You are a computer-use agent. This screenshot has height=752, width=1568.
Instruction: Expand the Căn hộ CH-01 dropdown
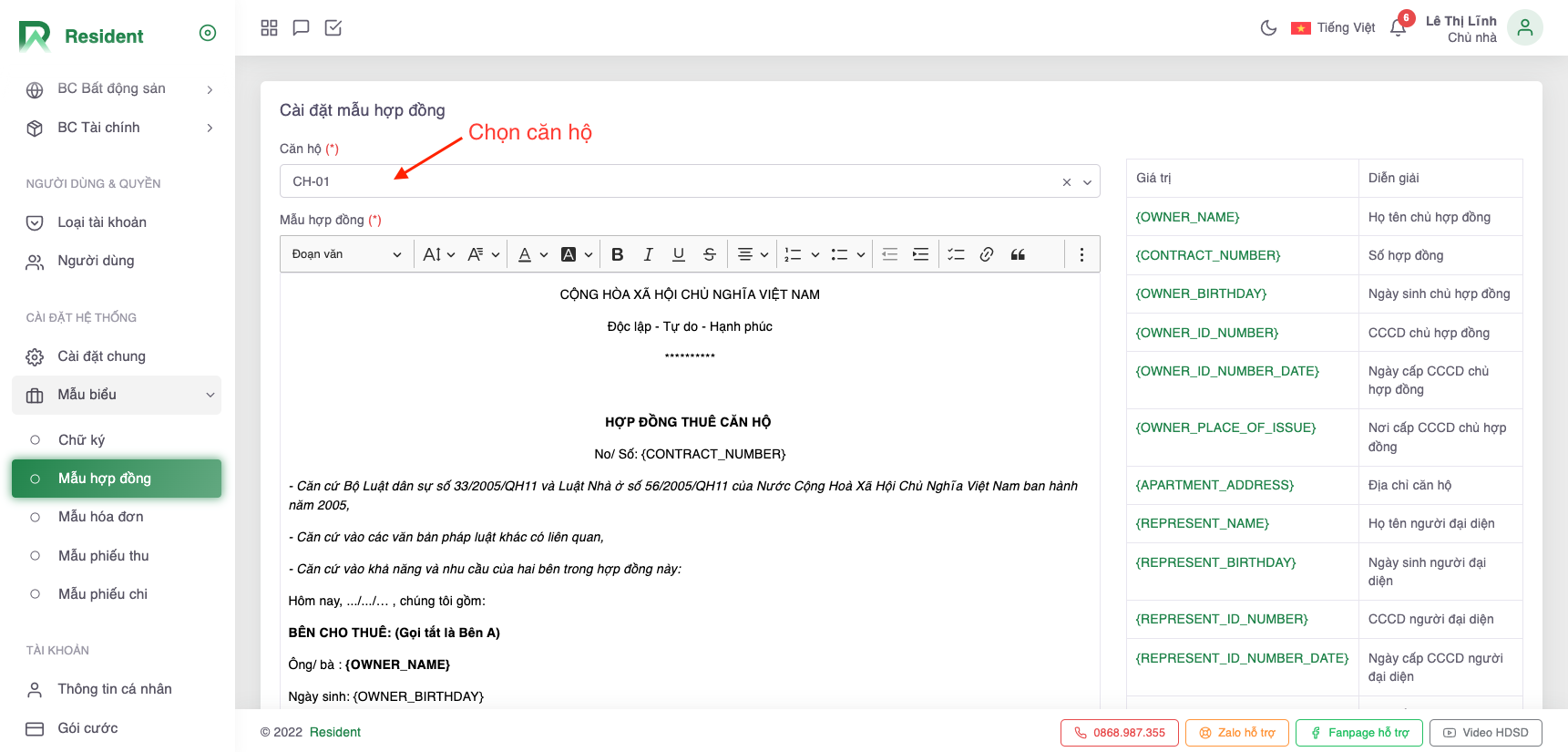point(1087,182)
